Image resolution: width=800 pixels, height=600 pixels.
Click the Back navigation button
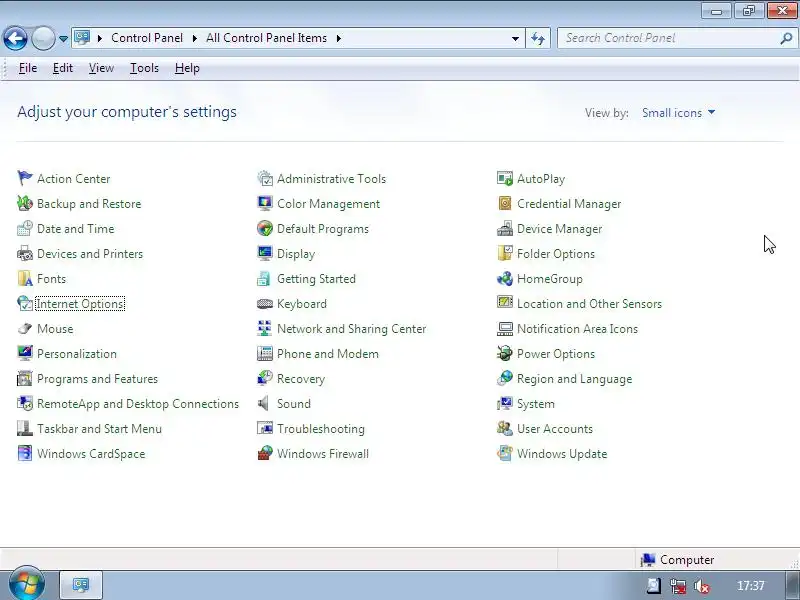15,38
